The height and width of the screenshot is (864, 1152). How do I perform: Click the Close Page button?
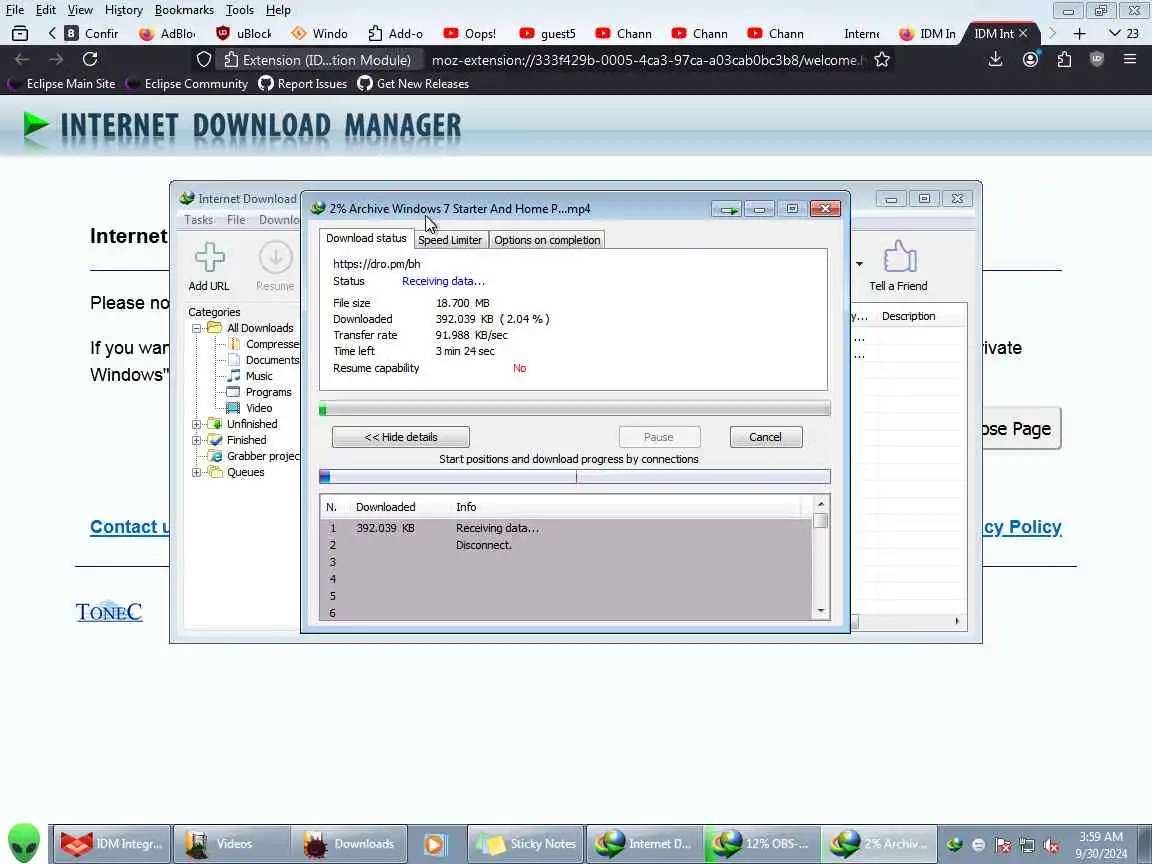tap(1021, 428)
